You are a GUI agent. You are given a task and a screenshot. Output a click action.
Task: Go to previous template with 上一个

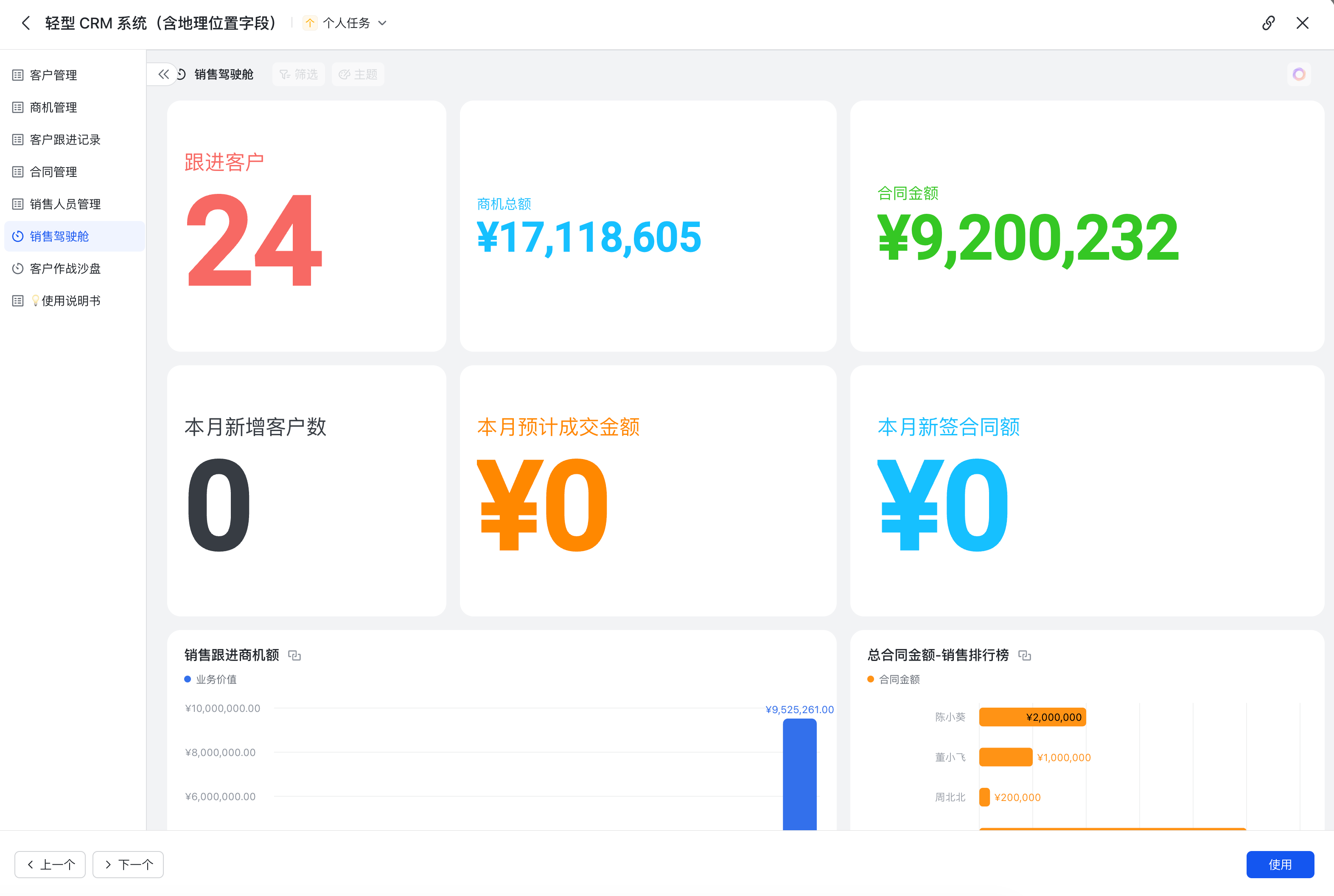pos(50,865)
